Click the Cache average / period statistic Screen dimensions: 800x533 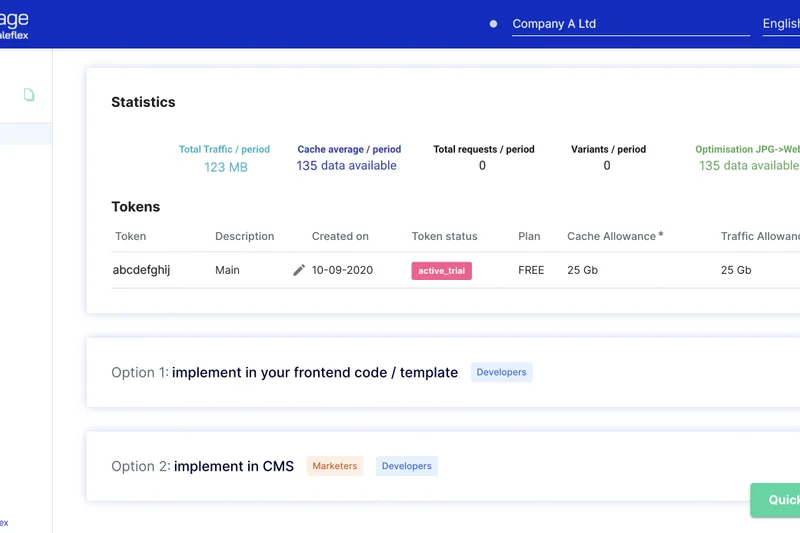[348, 158]
